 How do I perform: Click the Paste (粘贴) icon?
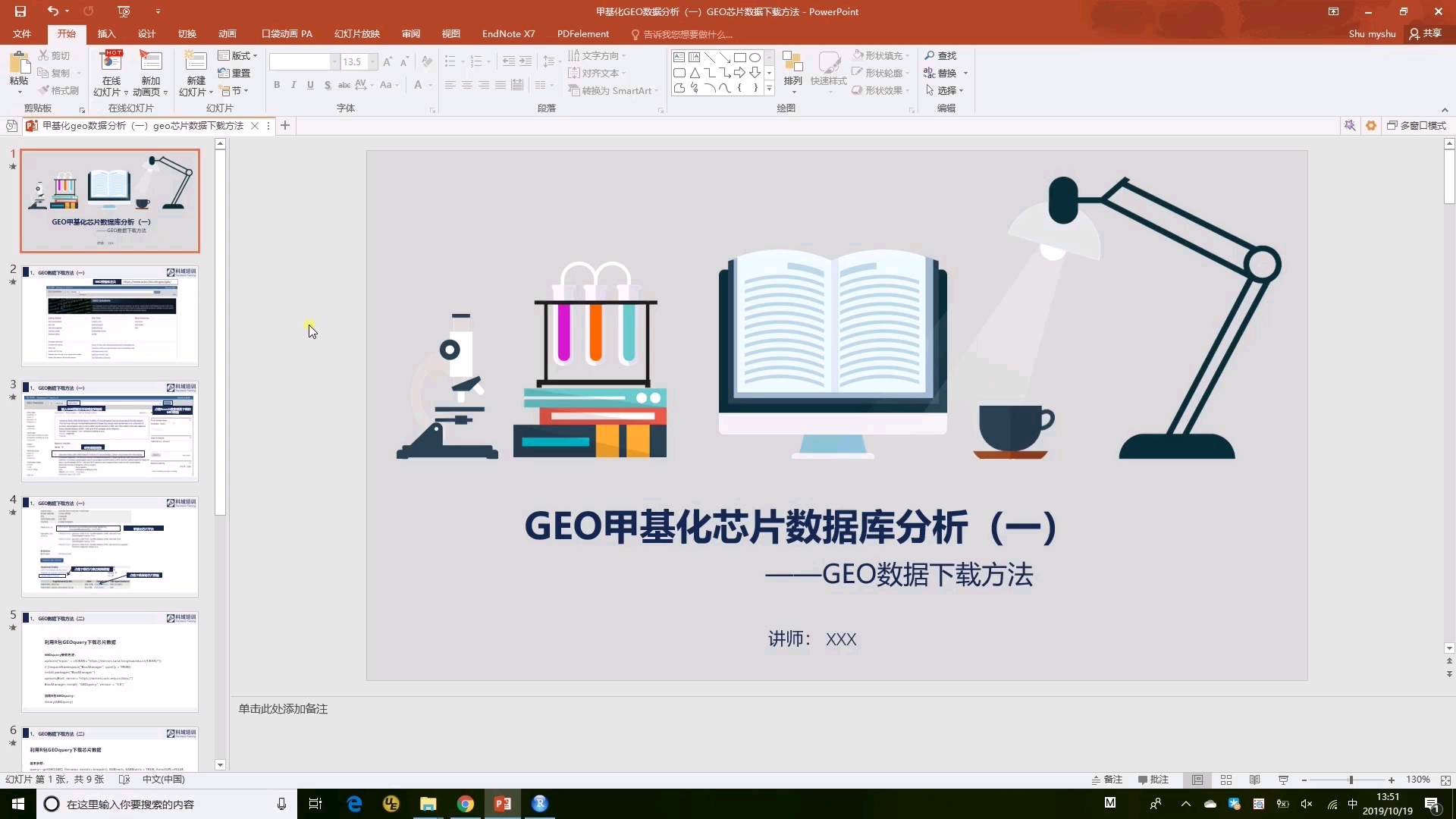coord(19,64)
